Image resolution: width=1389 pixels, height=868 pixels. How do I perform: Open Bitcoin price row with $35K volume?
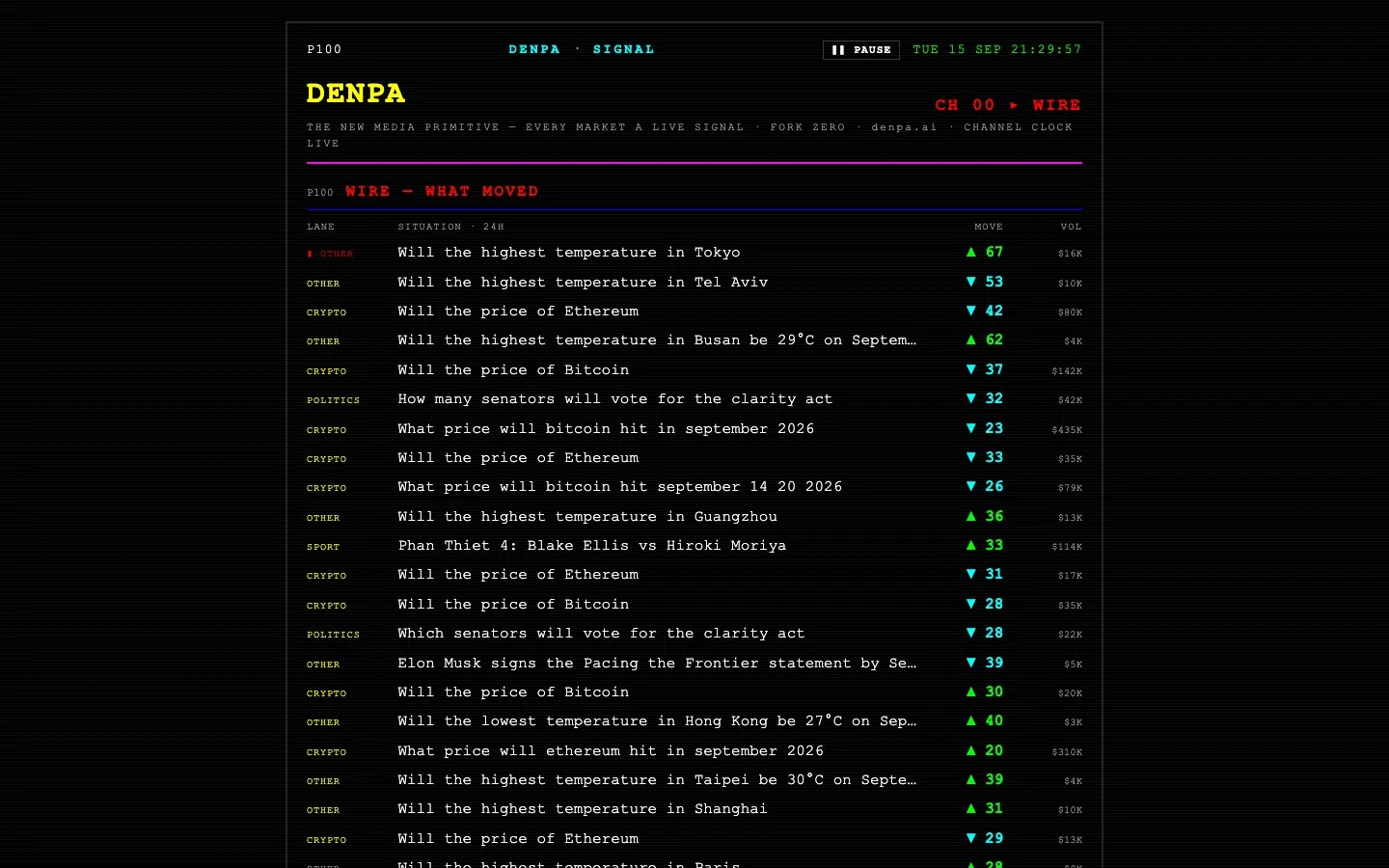coord(694,605)
